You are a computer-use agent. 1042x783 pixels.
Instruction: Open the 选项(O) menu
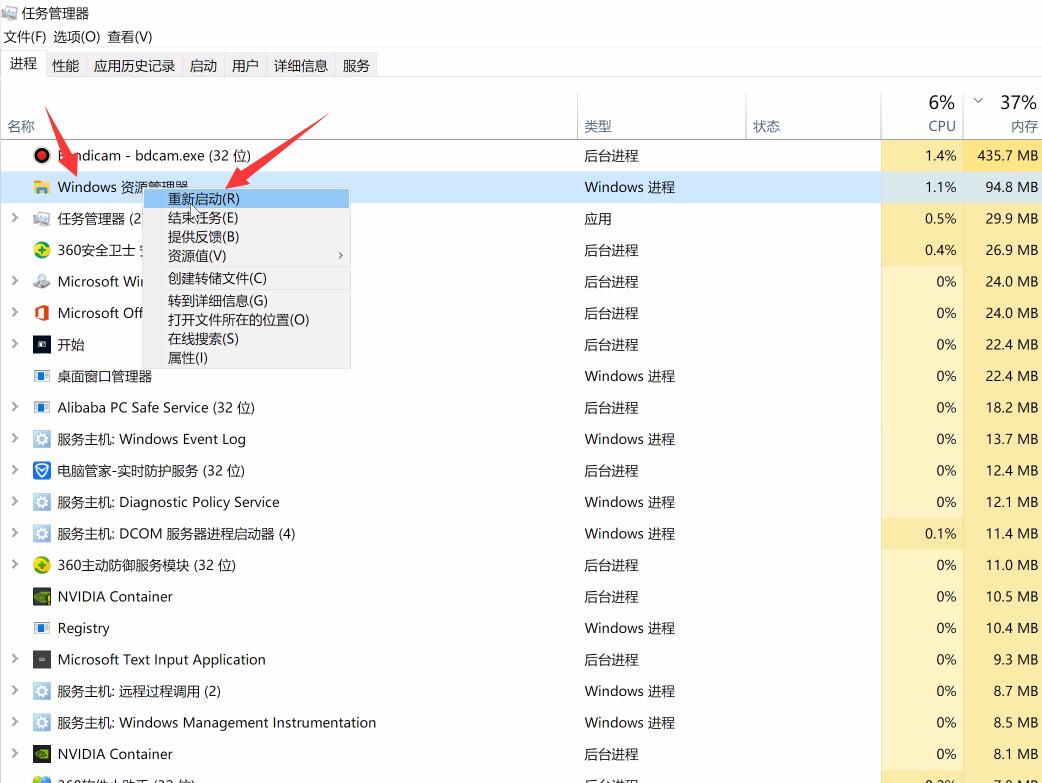tap(76, 37)
